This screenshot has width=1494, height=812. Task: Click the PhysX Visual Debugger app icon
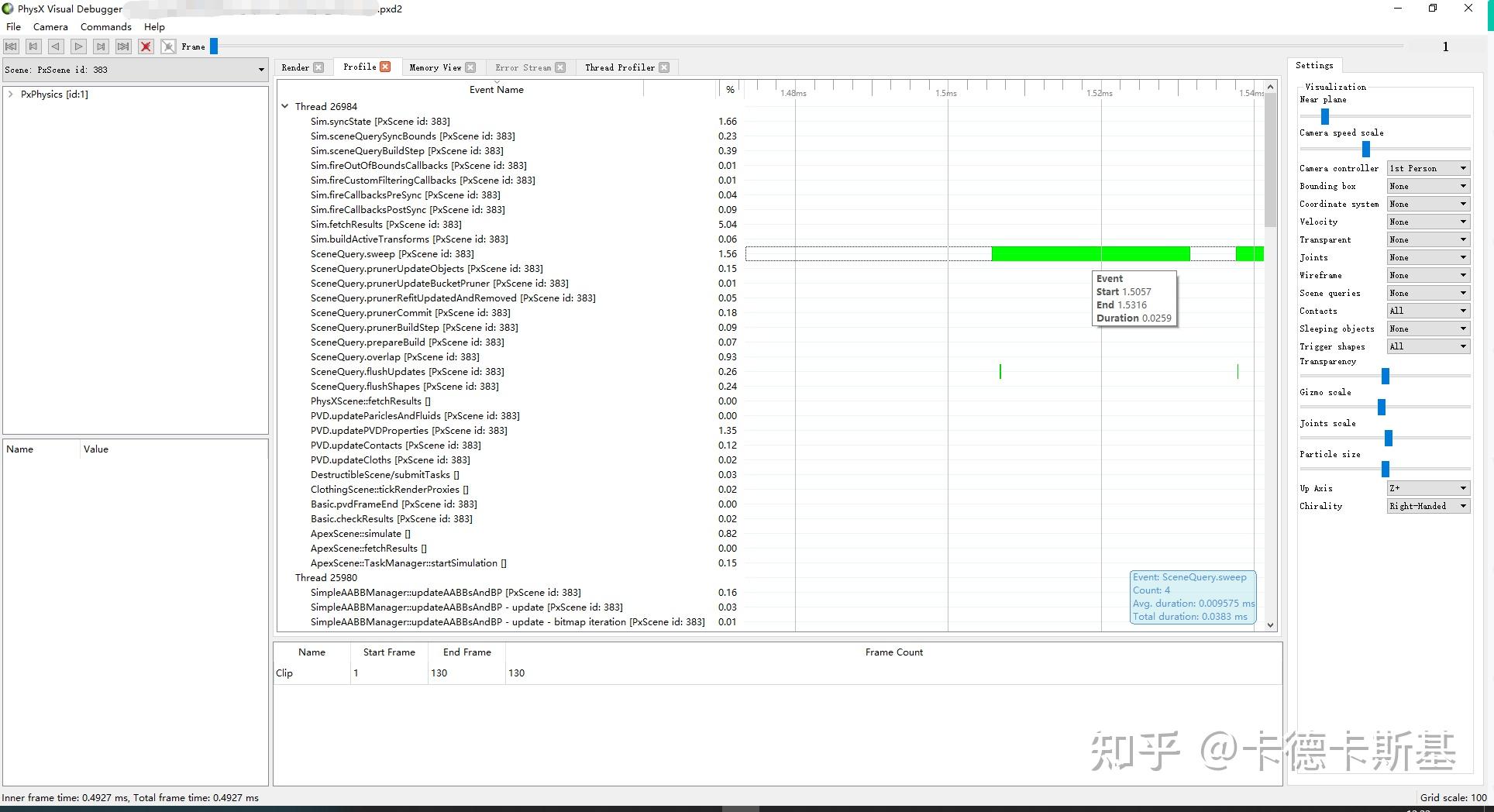8,9
